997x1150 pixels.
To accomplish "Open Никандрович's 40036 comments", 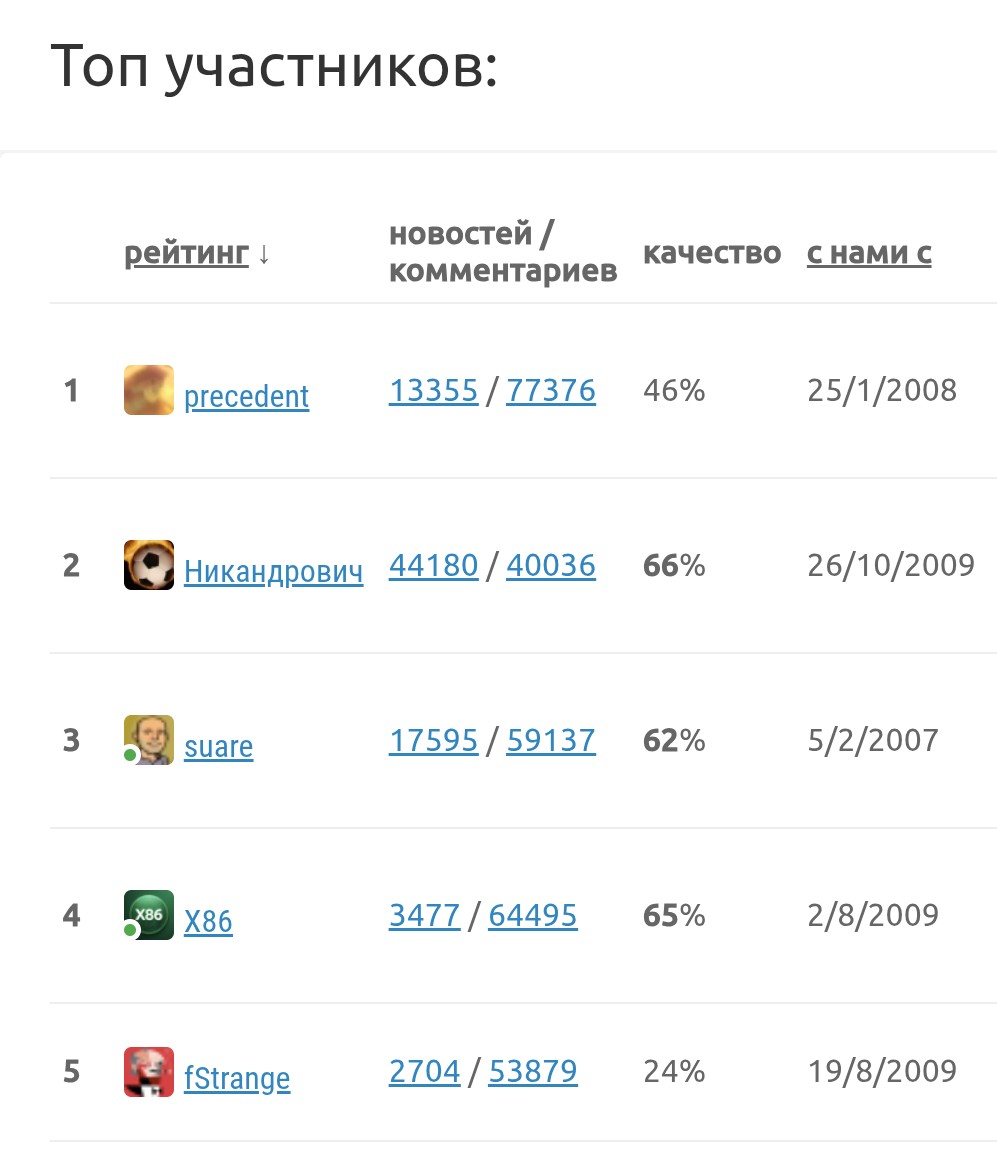I will (x=551, y=566).
